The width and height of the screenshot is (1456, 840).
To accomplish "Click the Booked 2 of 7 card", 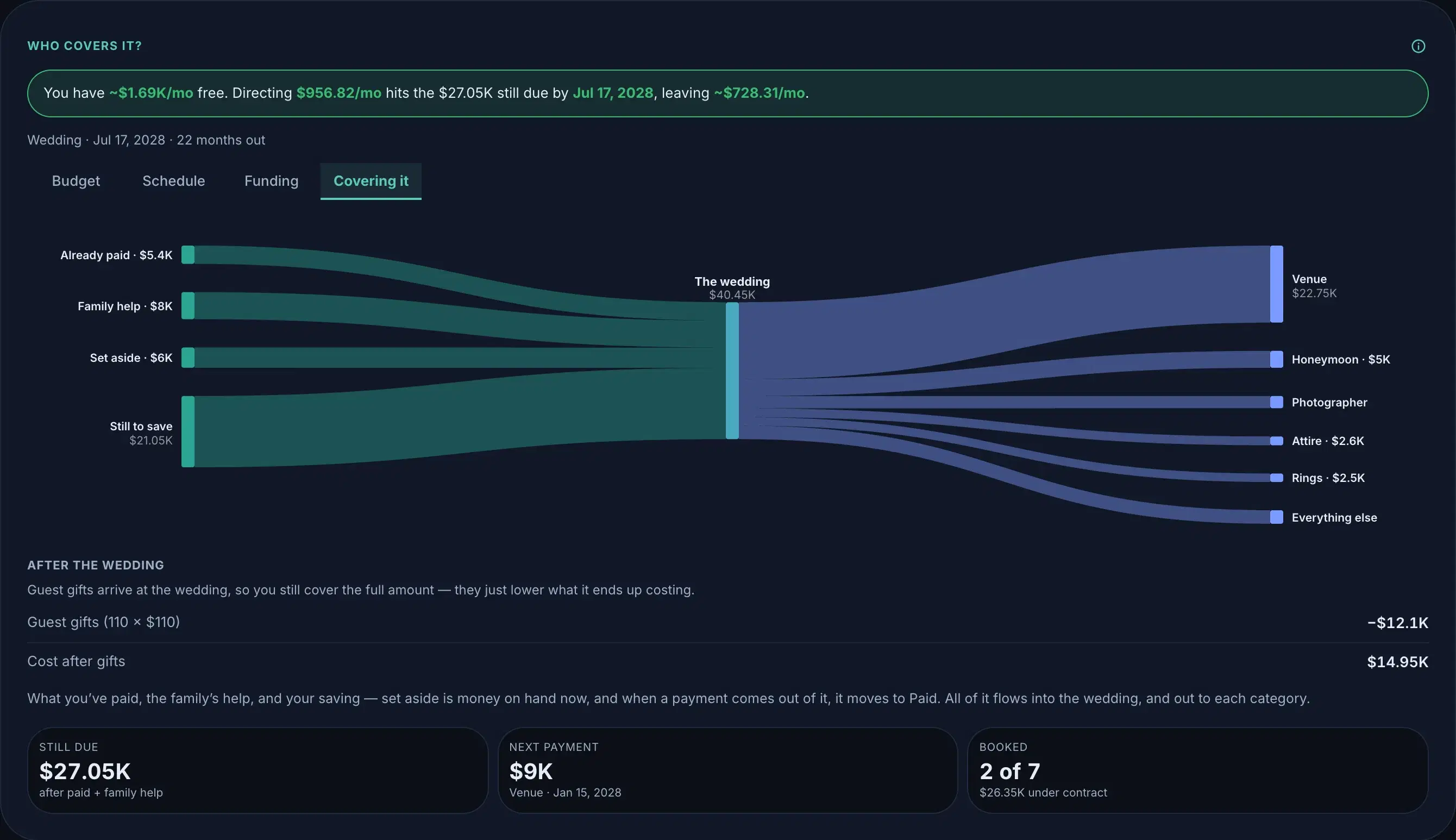I will tap(1197, 770).
